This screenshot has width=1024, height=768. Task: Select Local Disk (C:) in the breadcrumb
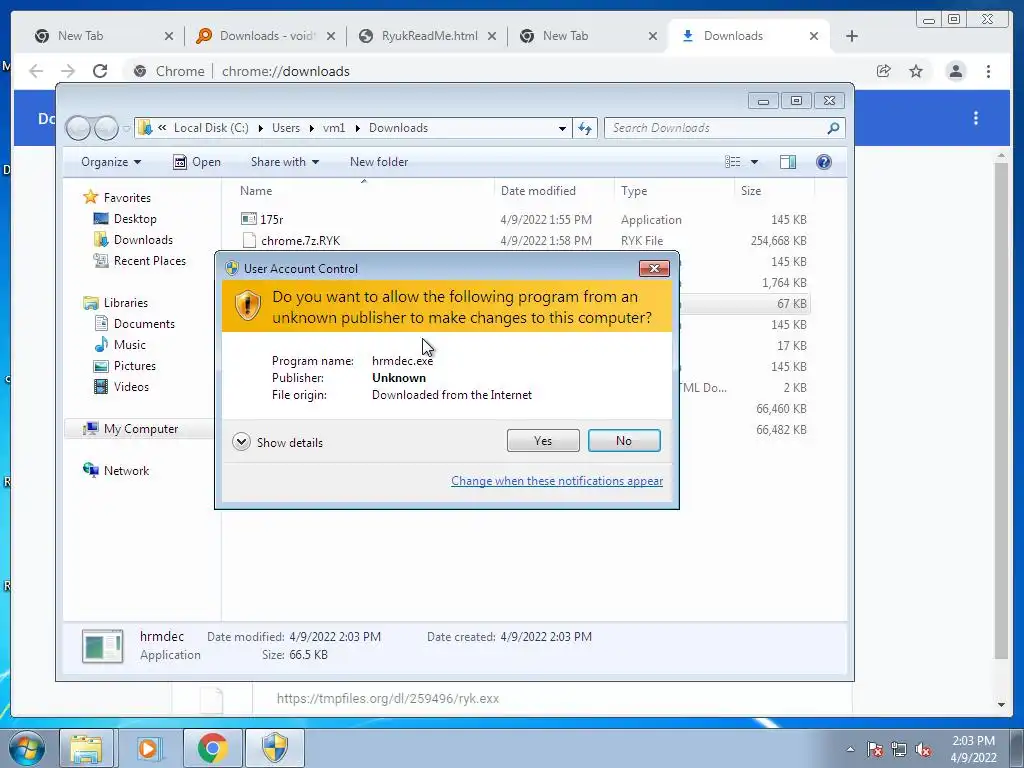click(211, 128)
